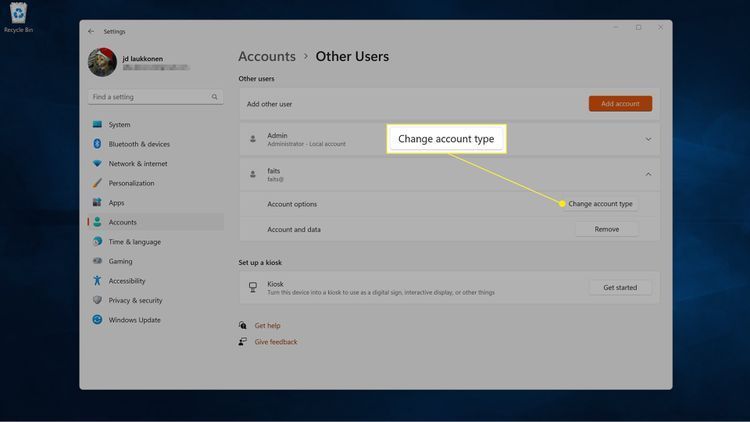The width and height of the screenshot is (750, 422).
Task: Open the Accessibility figure icon
Action: click(x=97, y=281)
